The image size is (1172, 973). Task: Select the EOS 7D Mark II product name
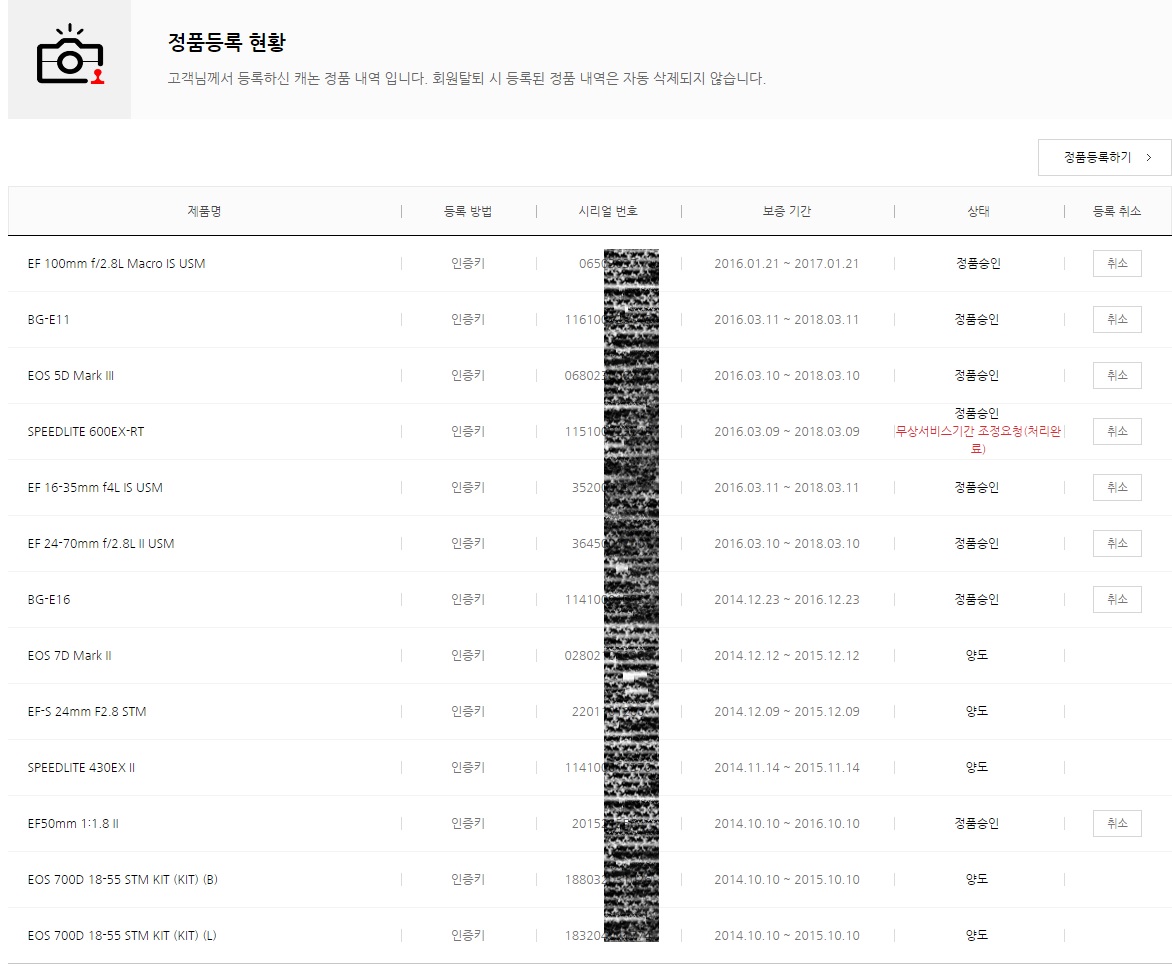click(70, 656)
